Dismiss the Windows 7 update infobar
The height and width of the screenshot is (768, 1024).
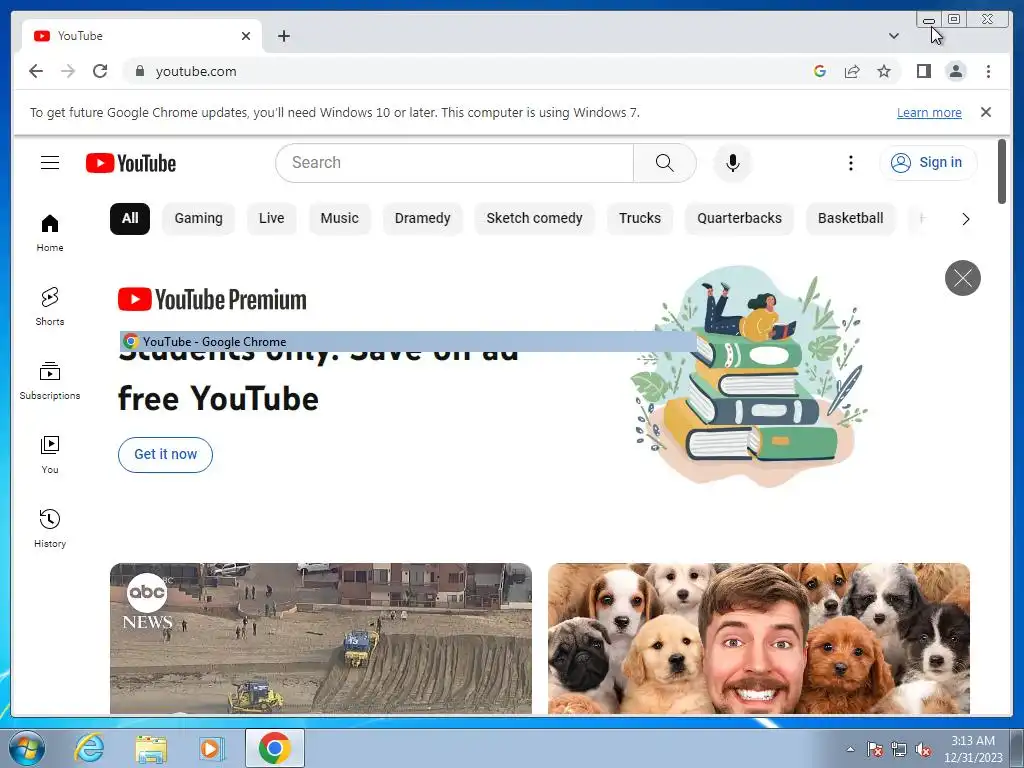pyautogui.click(x=985, y=112)
